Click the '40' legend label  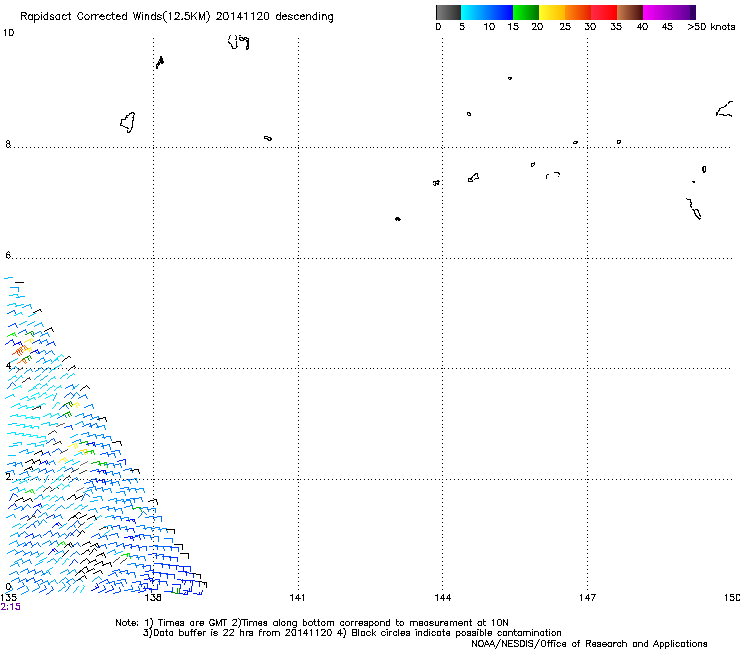point(642,27)
